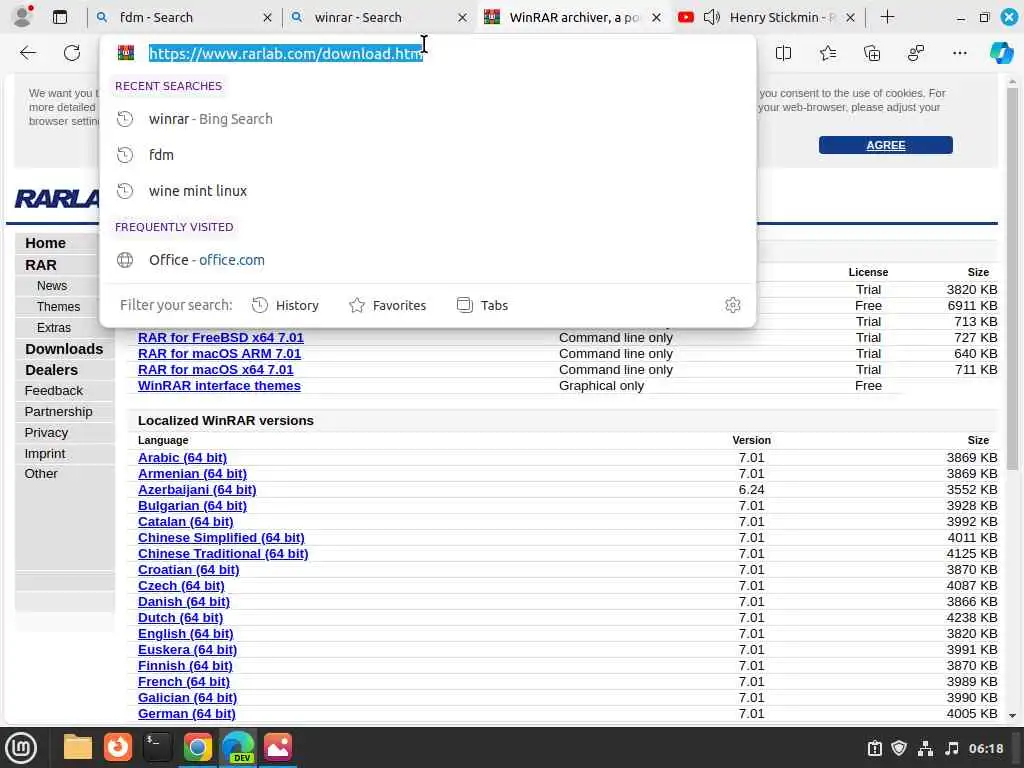Click the WinRAR site icon in address bar
This screenshot has height=768, width=1024.
click(x=126, y=53)
